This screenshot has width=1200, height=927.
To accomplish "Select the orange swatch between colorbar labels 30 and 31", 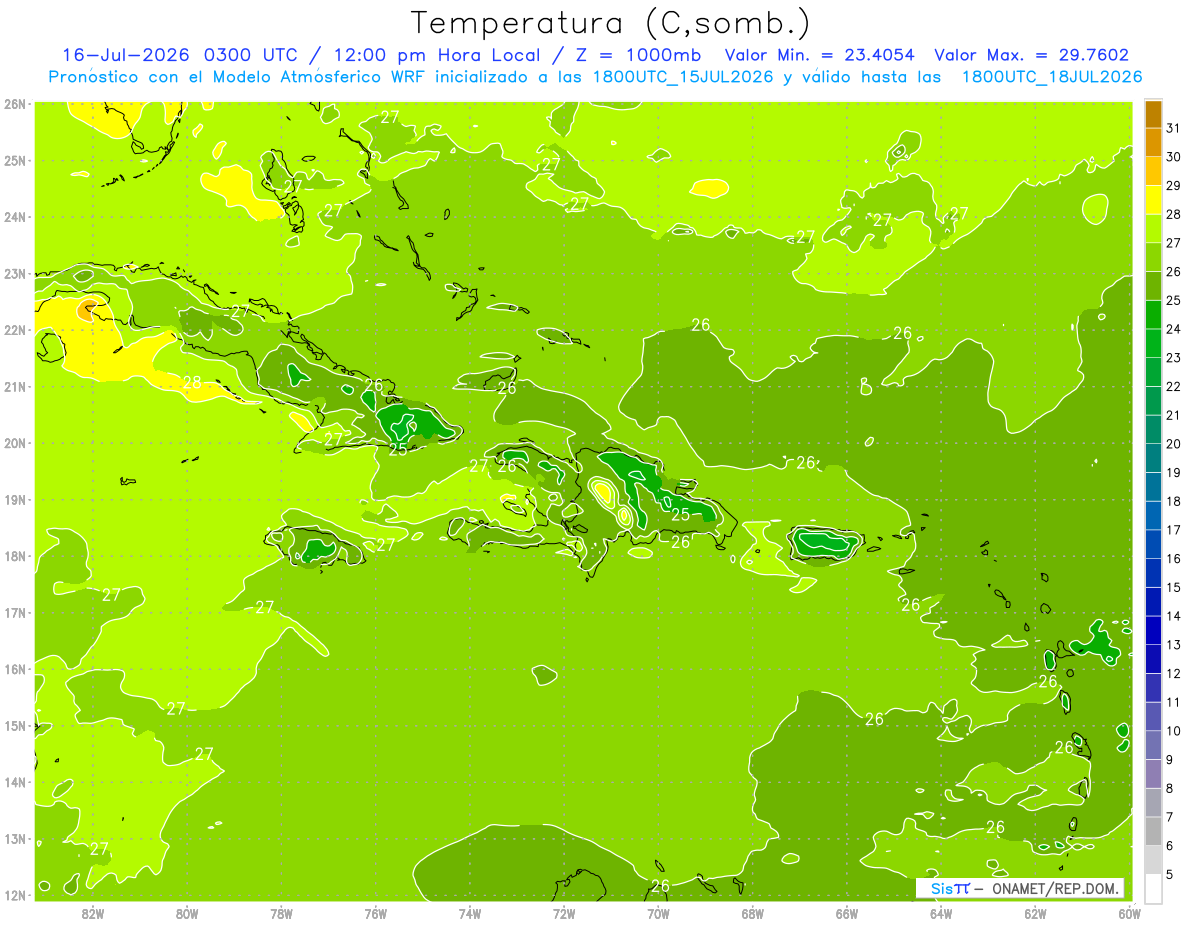I will point(1153,142).
